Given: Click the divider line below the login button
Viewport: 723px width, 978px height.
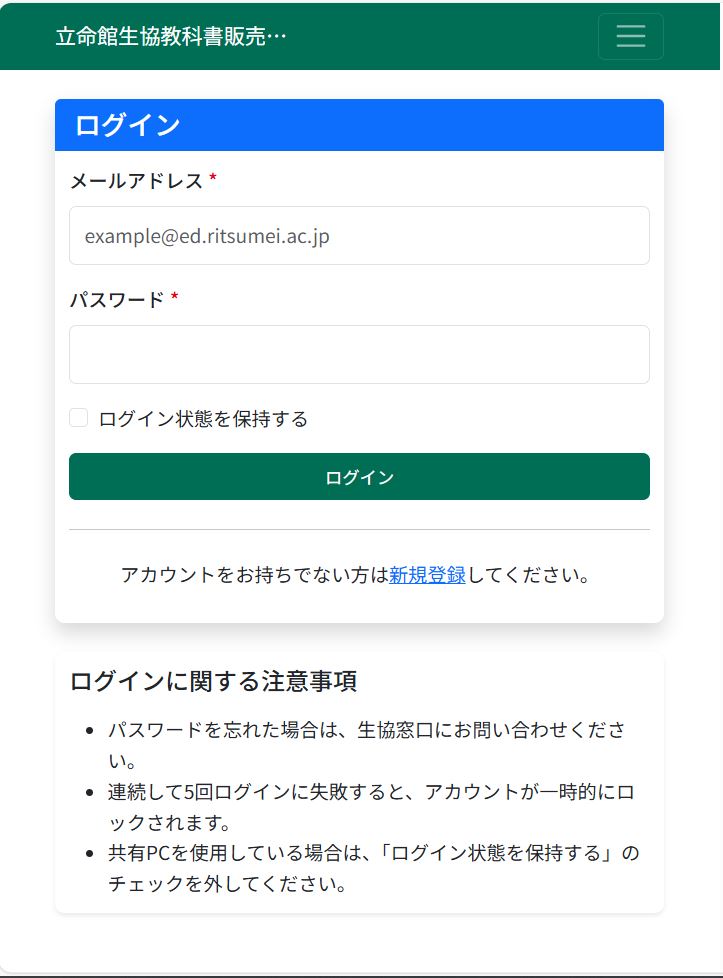Looking at the screenshot, I should 359,529.
